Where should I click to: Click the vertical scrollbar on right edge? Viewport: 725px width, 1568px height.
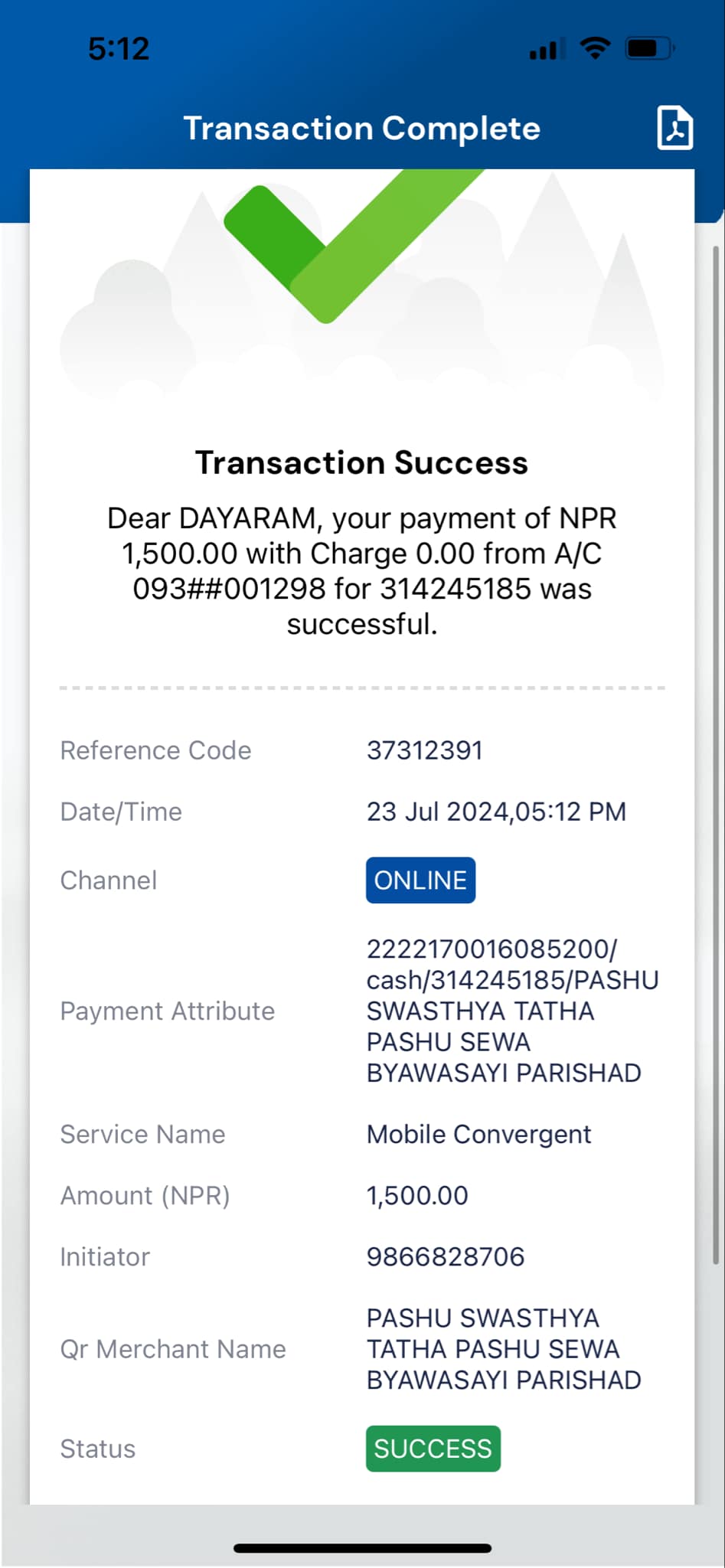coord(717,754)
